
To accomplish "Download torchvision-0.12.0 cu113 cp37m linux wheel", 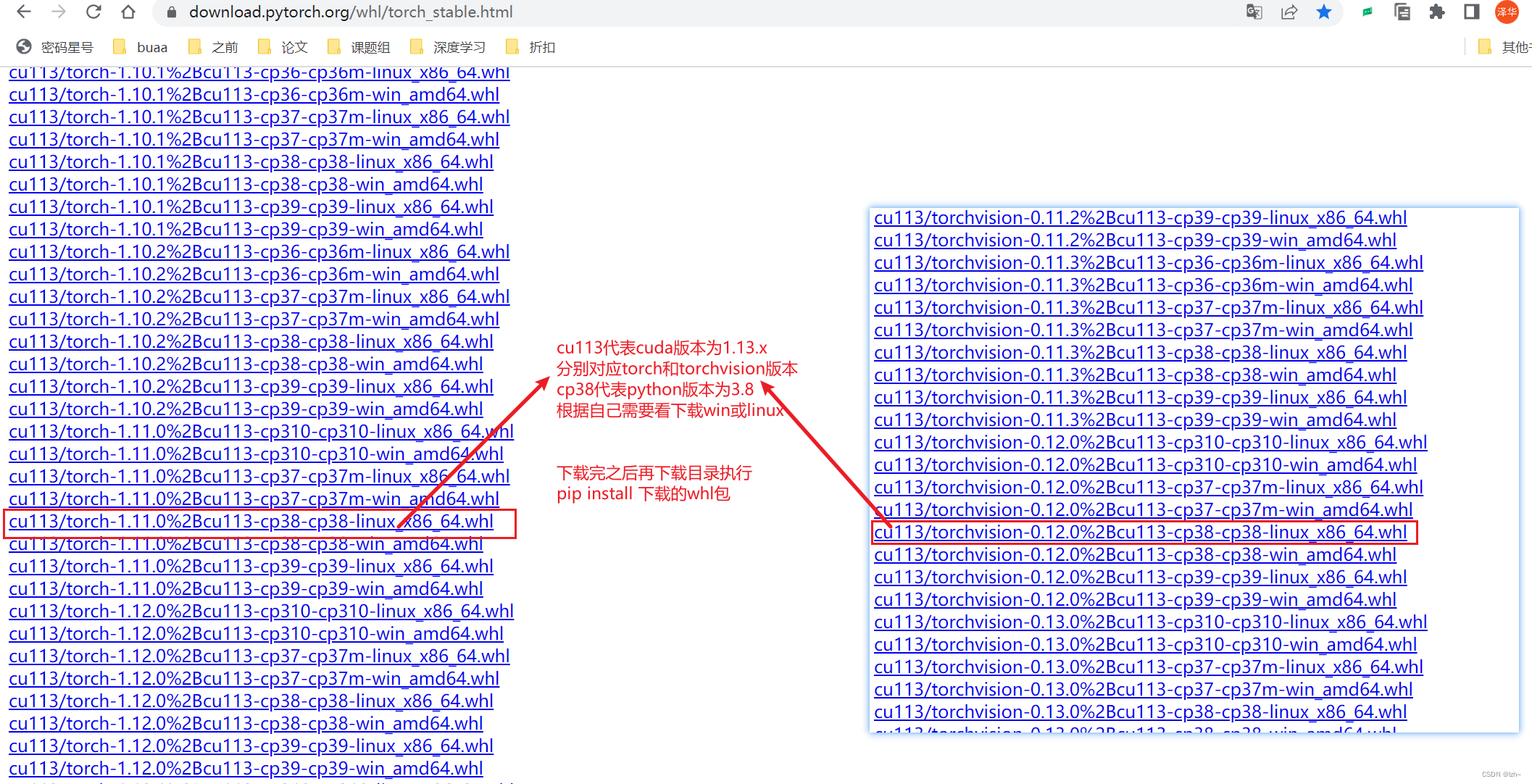I will click(1148, 488).
